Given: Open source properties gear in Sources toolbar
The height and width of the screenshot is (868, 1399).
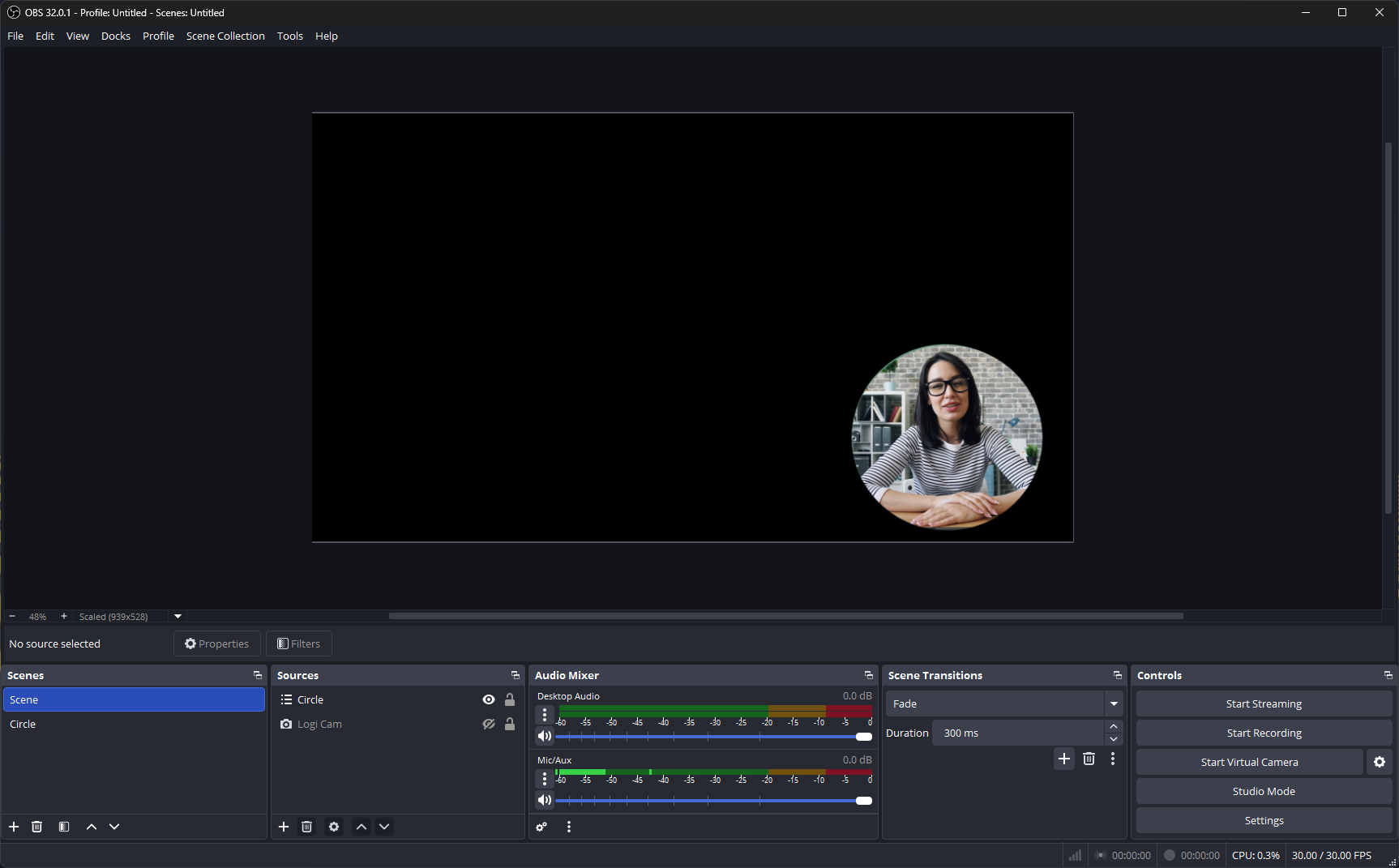Looking at the screenshot, I should (x=334, y=827).
